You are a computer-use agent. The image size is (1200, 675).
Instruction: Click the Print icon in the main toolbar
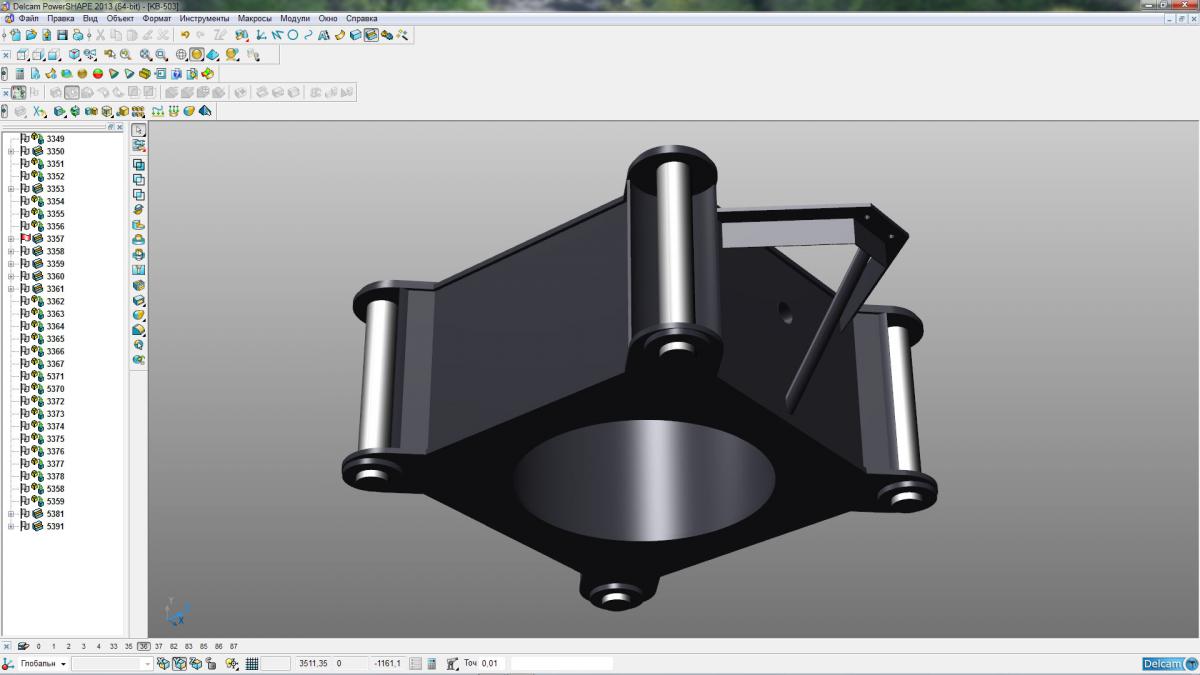pos(78,35)
